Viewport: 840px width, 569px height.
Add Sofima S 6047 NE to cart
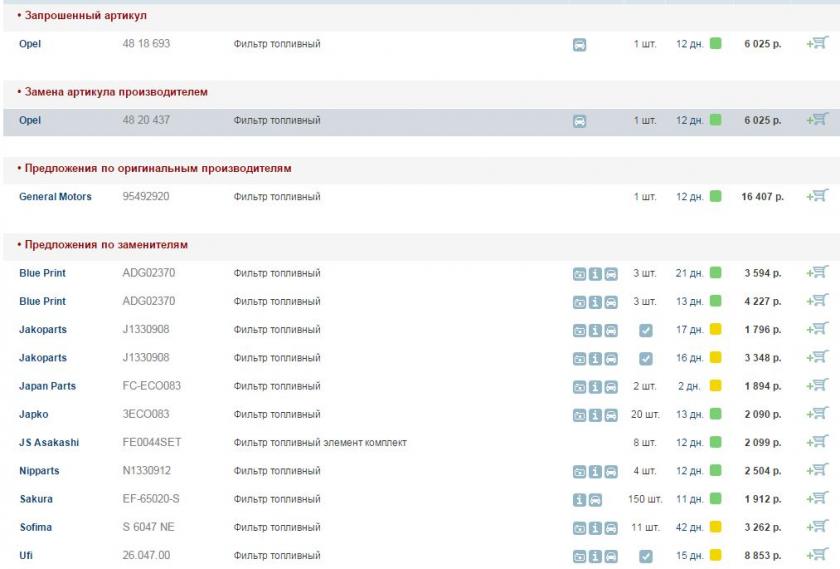(x=818, y=527)
